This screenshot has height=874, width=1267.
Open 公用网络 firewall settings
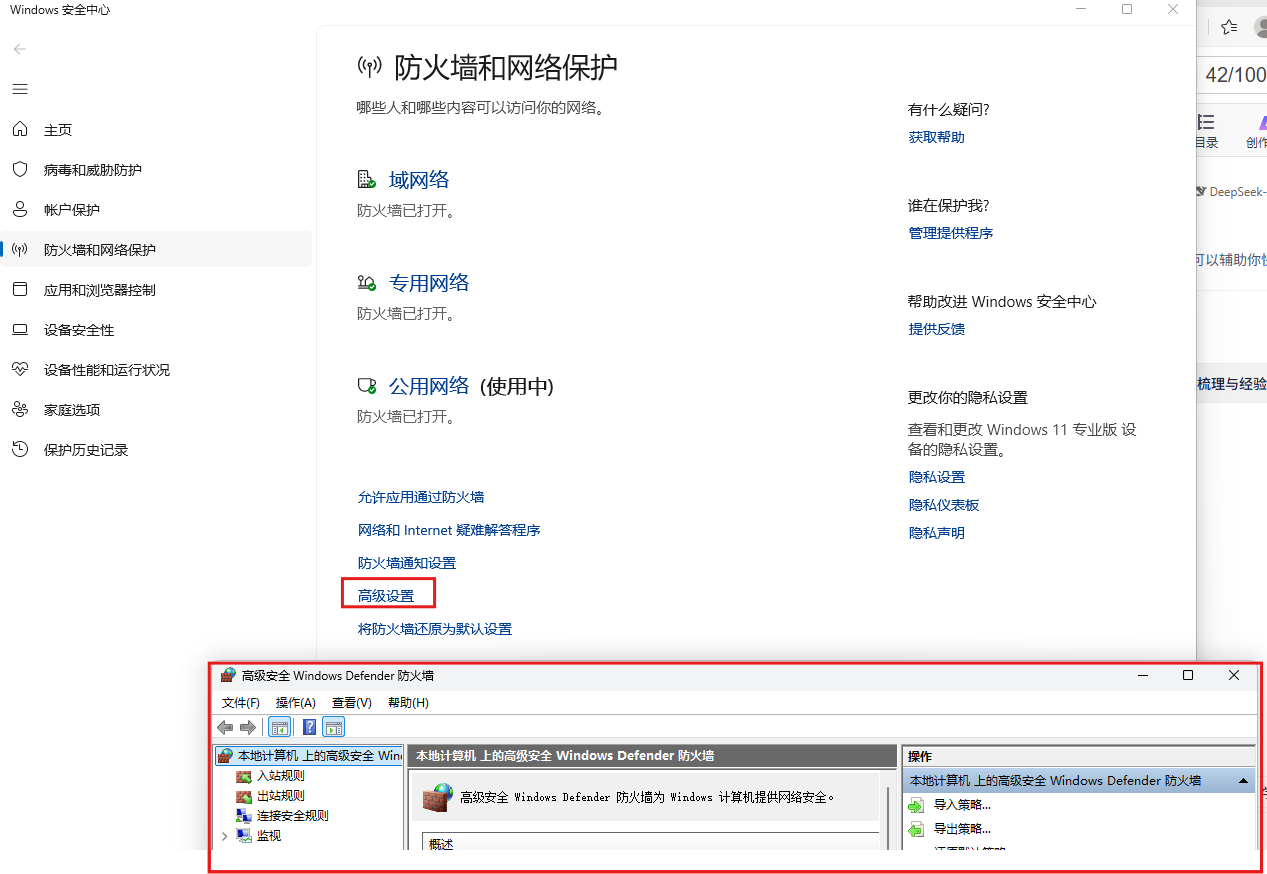[x=429, y=386]
